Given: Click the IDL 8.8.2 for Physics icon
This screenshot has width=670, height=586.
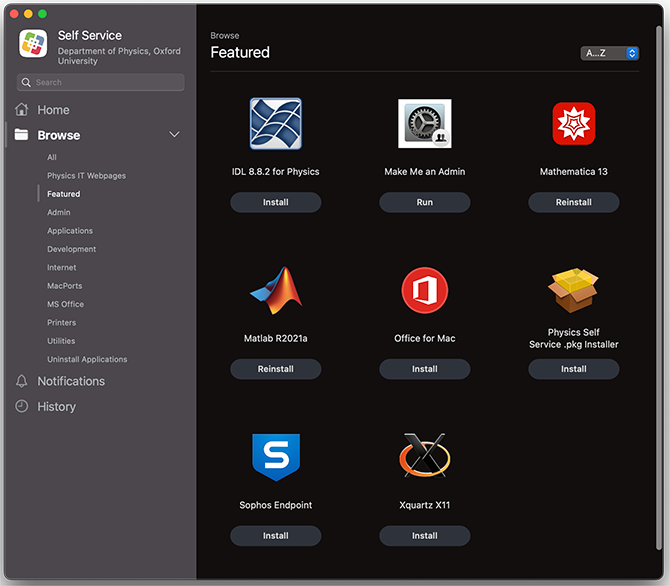Looking at the screenshot, I should tap(275, 124).
